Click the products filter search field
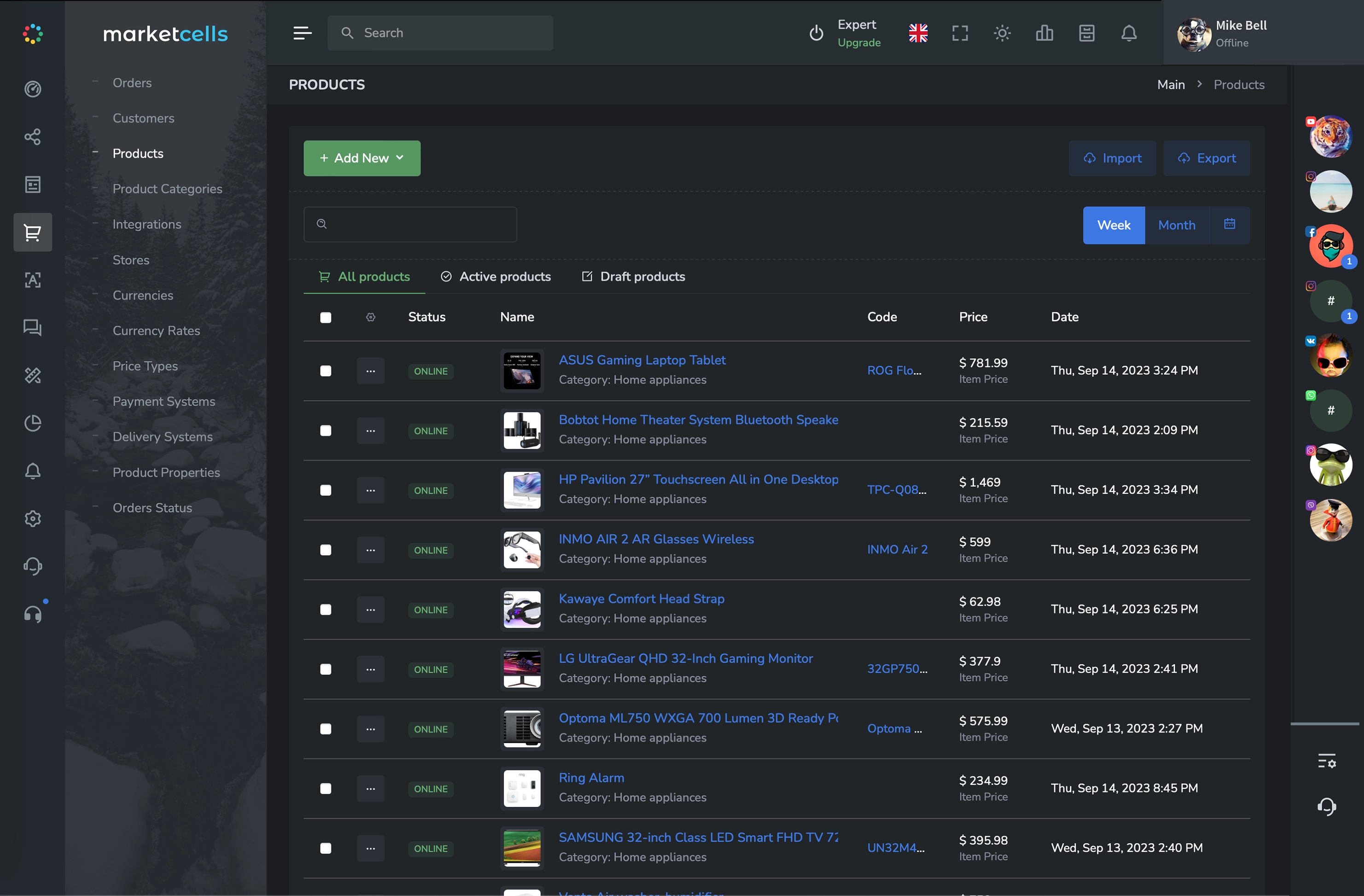Viewport: 1364px width, 896px height. 410,225
